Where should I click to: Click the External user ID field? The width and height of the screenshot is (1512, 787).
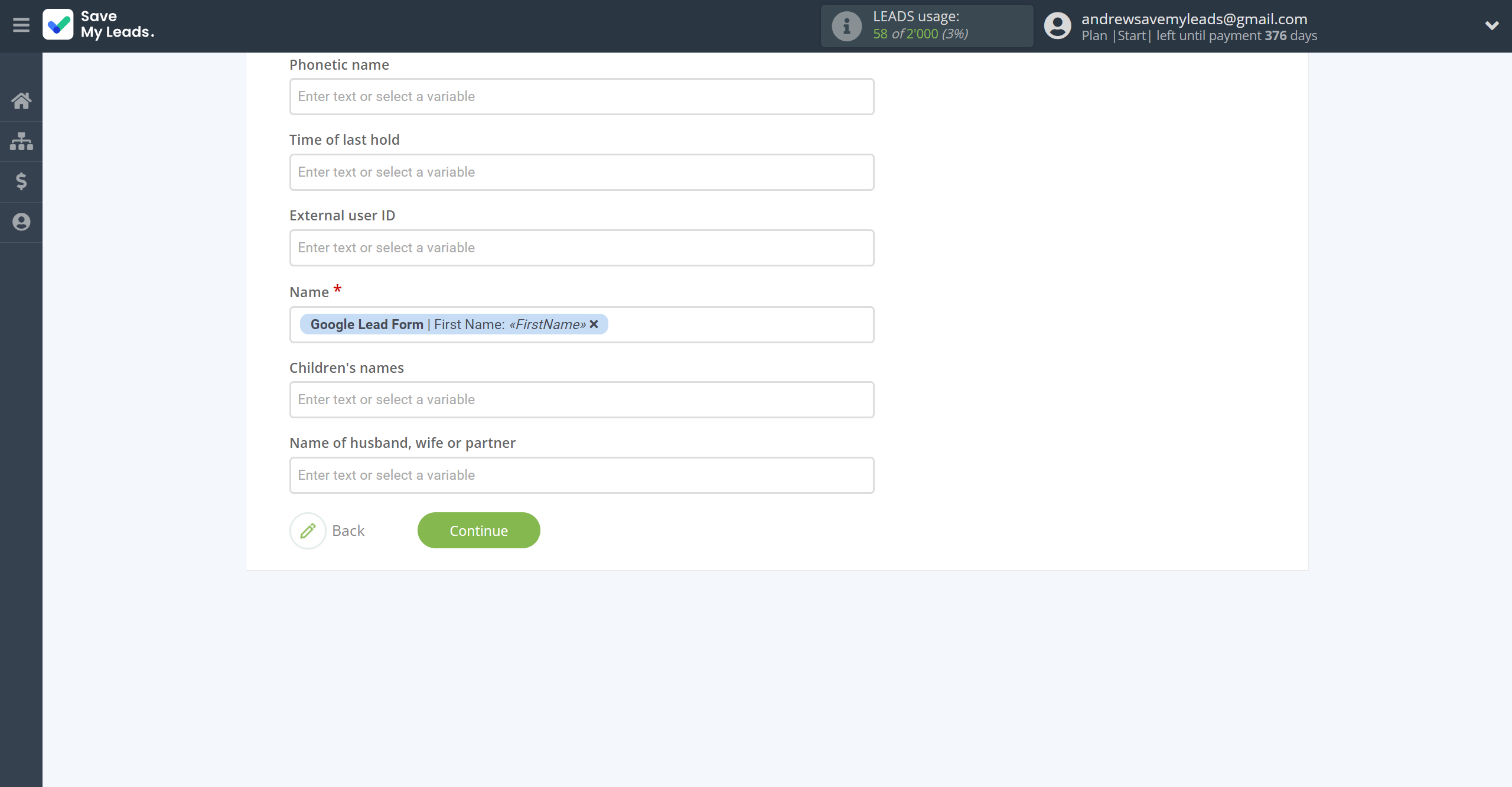pyautogui.click(x=582, y=248)
